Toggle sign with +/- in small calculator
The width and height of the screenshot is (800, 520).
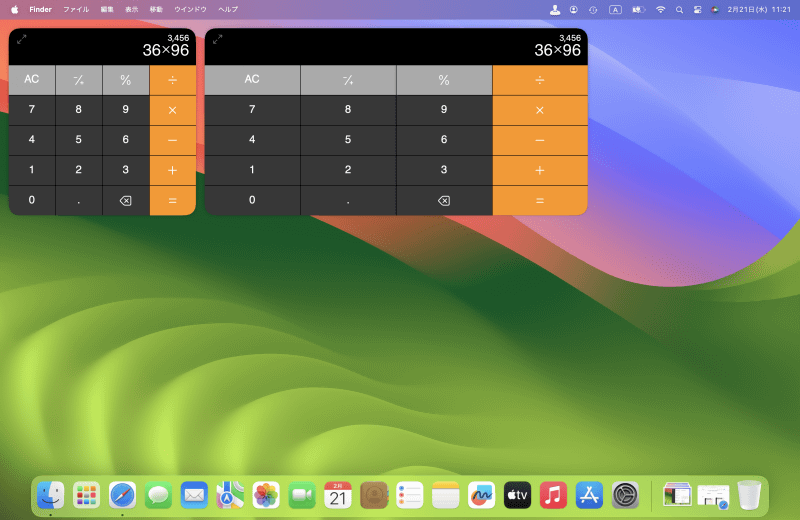[x=79, y=80]
